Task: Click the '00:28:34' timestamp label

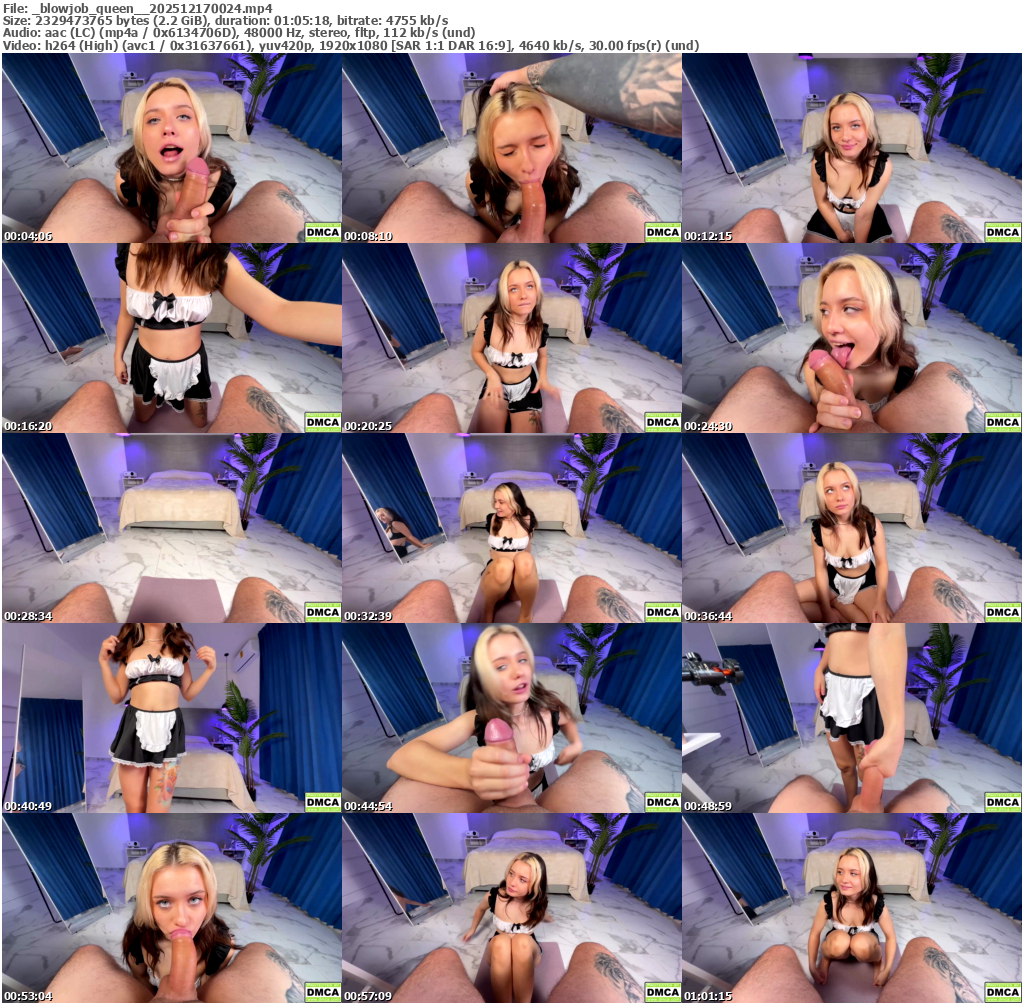Action: (x=28, y=616)
